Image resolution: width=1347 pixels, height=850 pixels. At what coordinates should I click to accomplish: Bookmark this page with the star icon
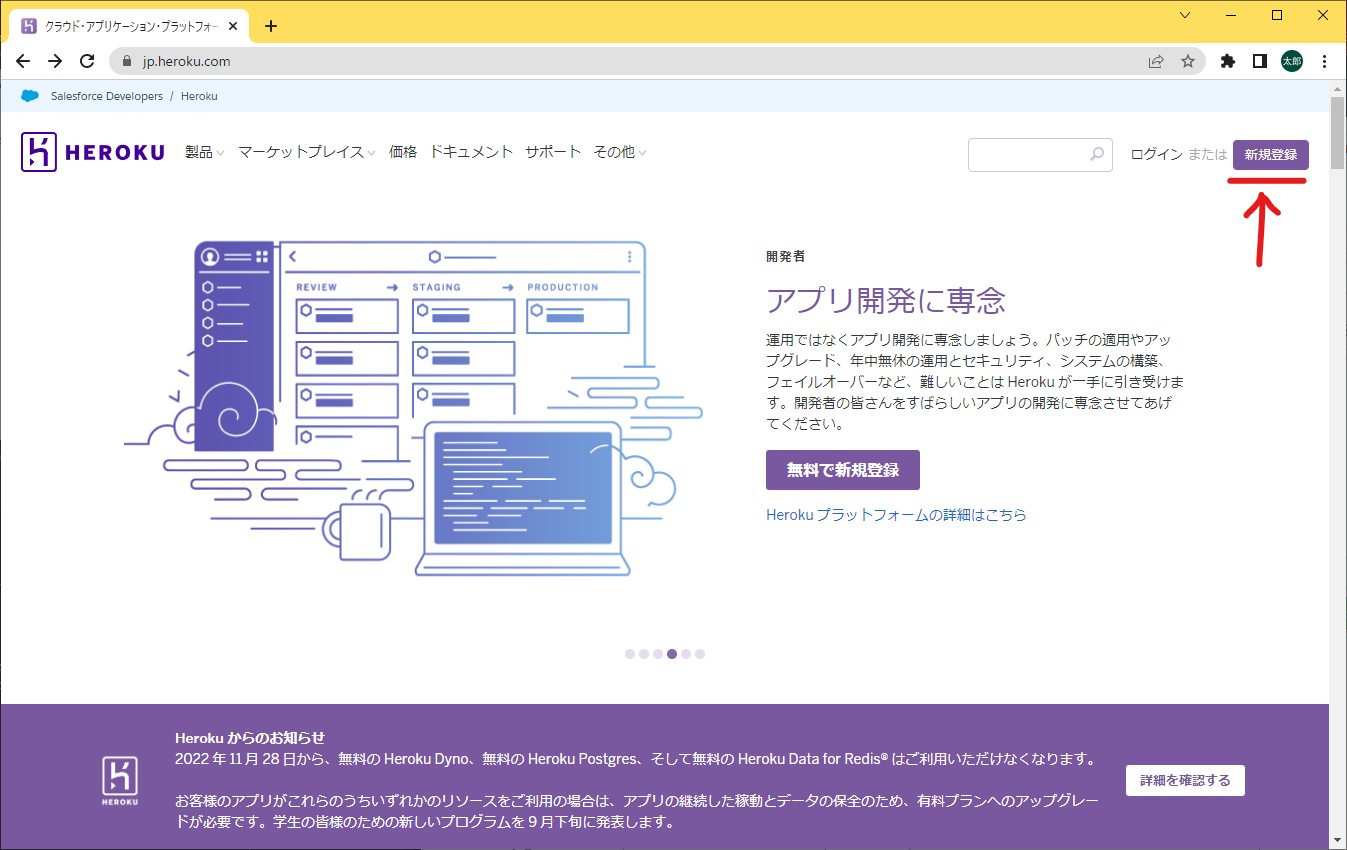click(x=1188, y=61)
